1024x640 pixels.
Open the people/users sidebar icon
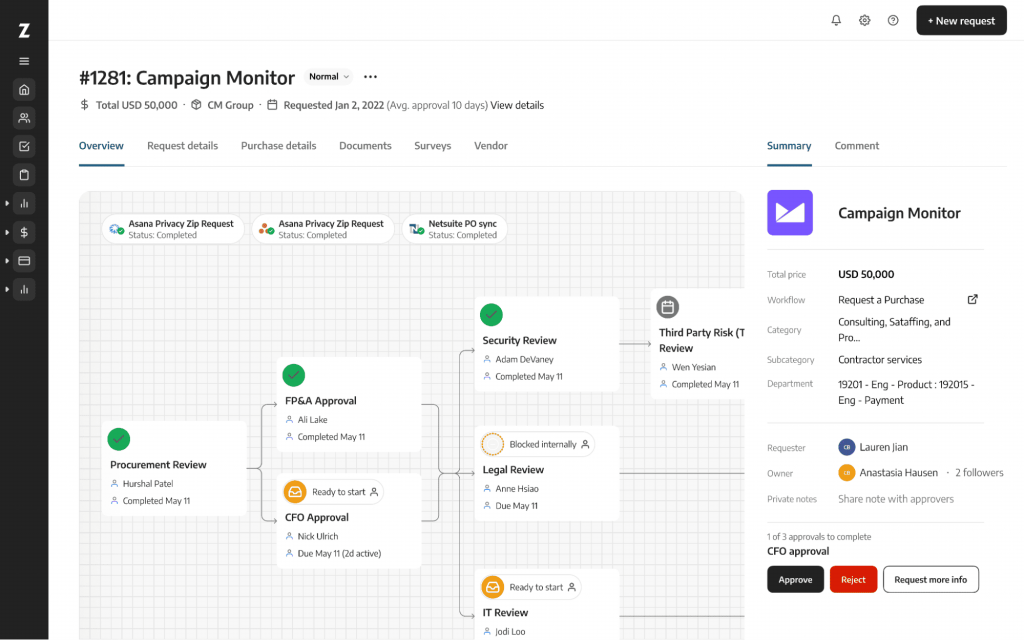point(24,118)
